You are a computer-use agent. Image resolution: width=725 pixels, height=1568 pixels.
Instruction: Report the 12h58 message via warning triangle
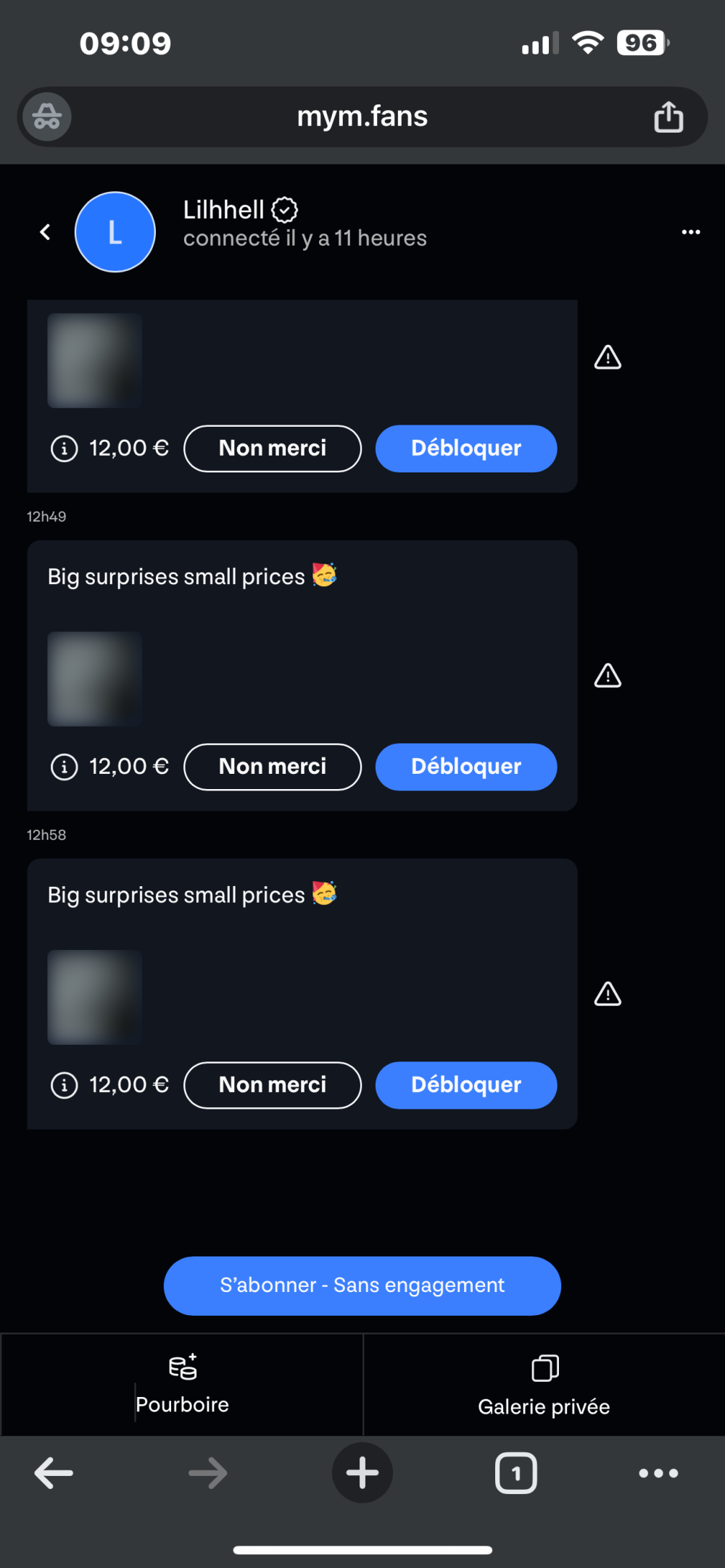coord(608,994)
